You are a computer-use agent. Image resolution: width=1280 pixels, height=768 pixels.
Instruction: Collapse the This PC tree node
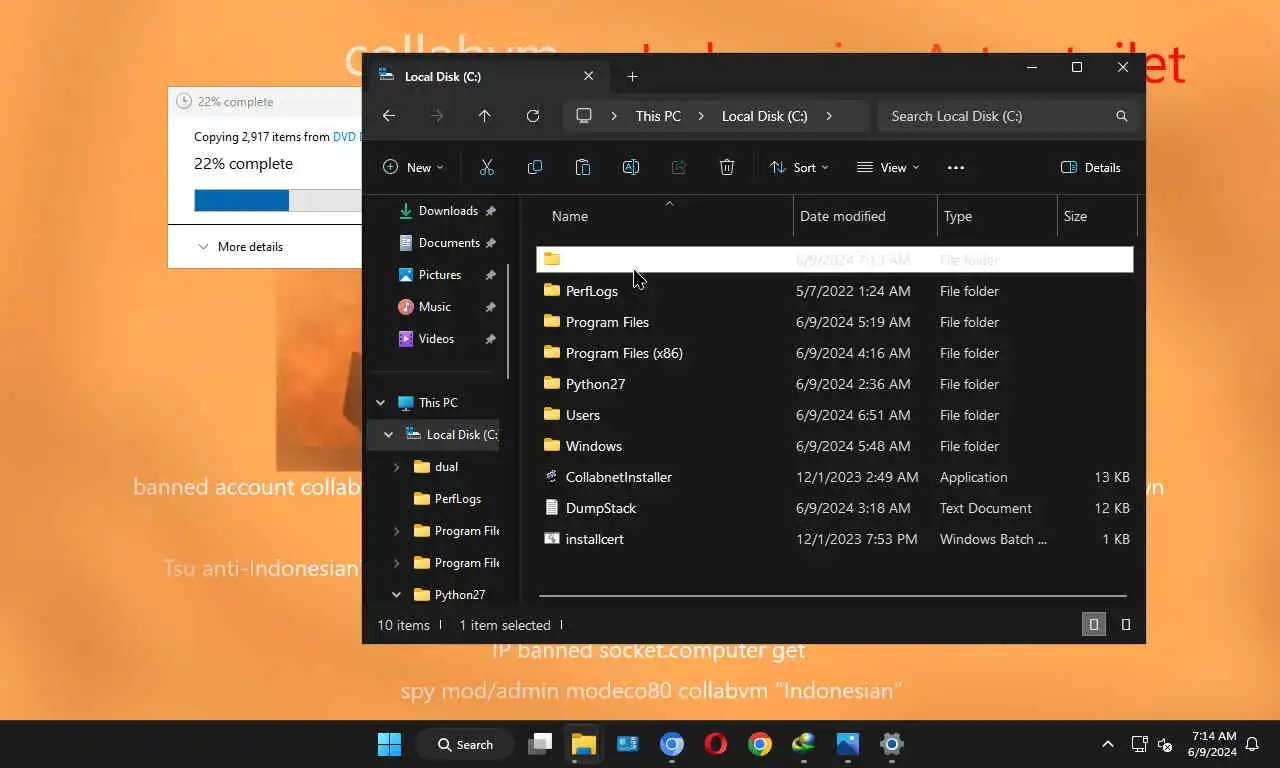point(380,403)
